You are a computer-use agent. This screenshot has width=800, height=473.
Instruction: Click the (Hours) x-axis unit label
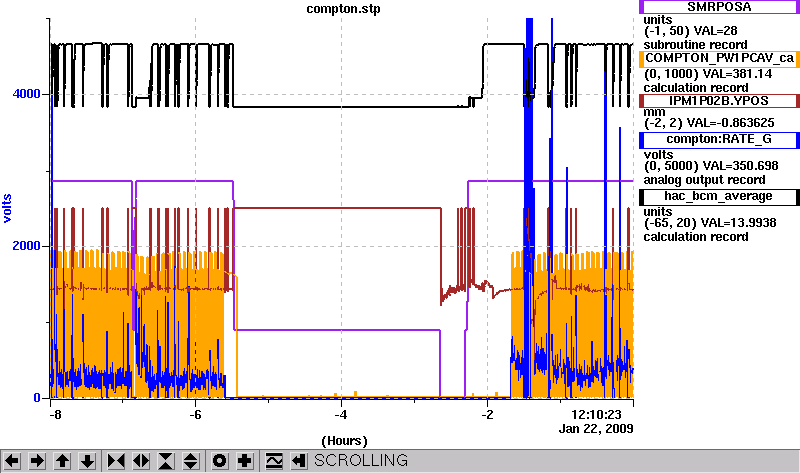click(x=344, y=441)
